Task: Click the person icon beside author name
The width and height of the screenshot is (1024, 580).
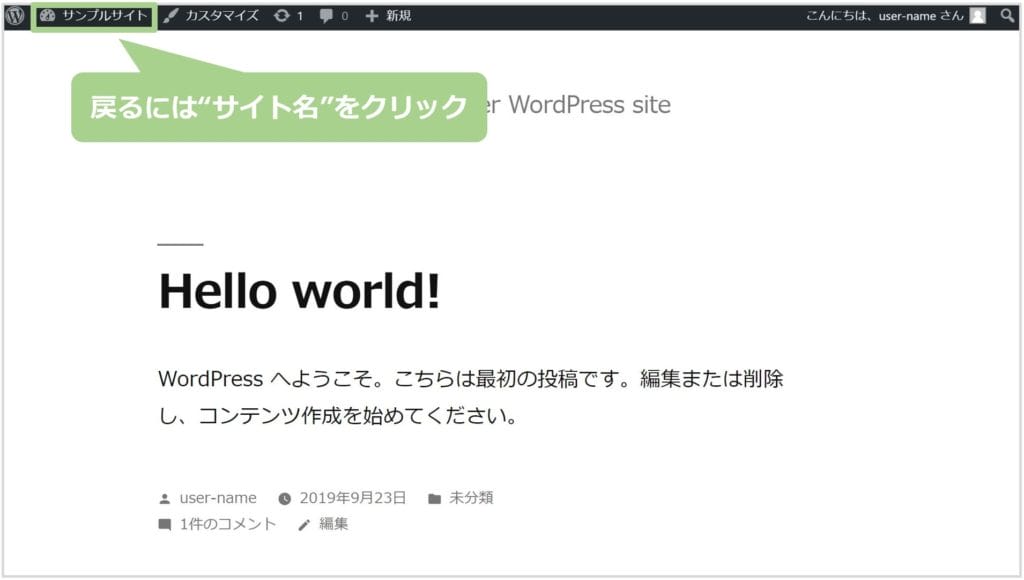Action: tap(165, 499)
